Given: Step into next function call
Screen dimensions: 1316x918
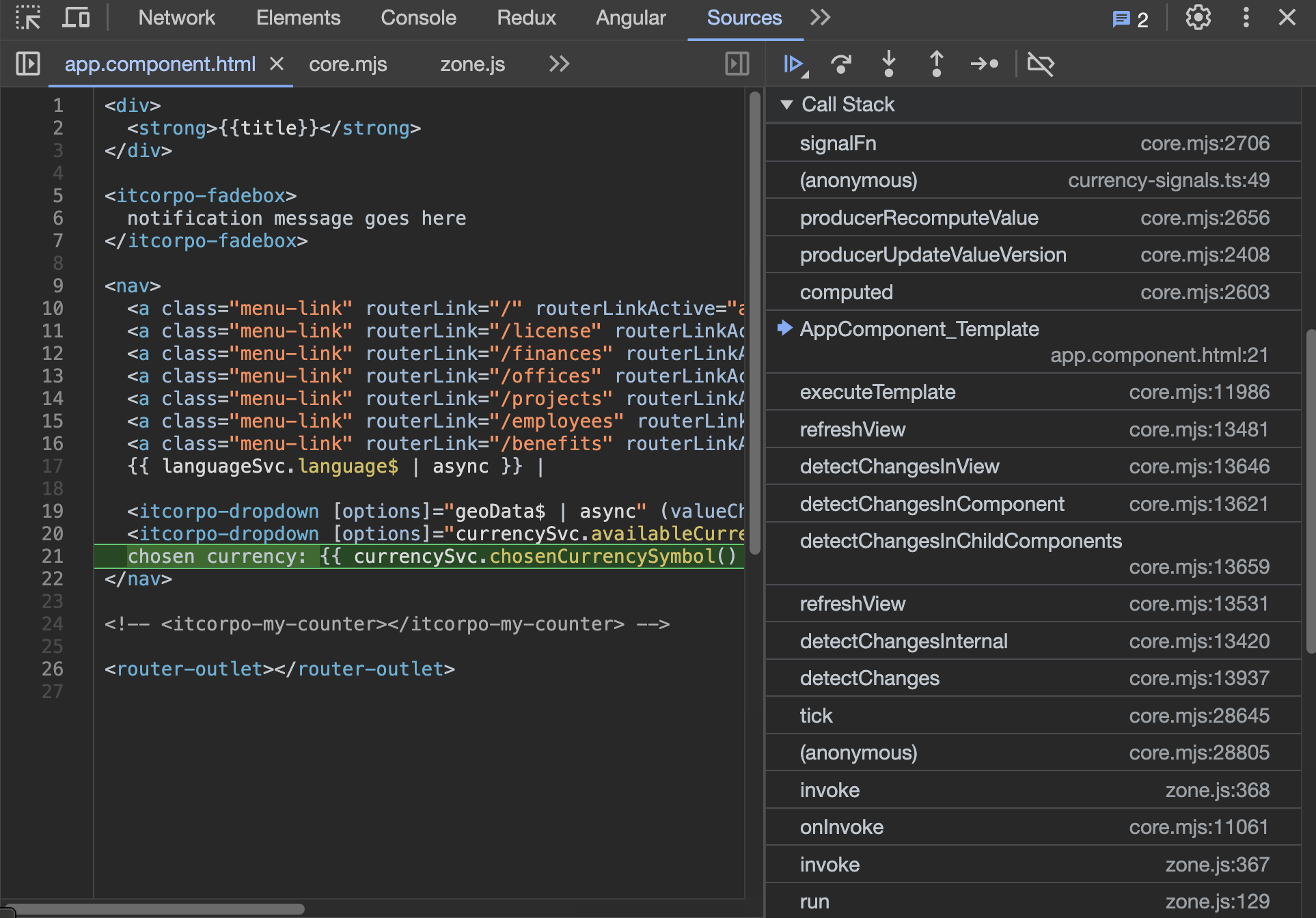Looking at the screenshot, I should point(888,64).
